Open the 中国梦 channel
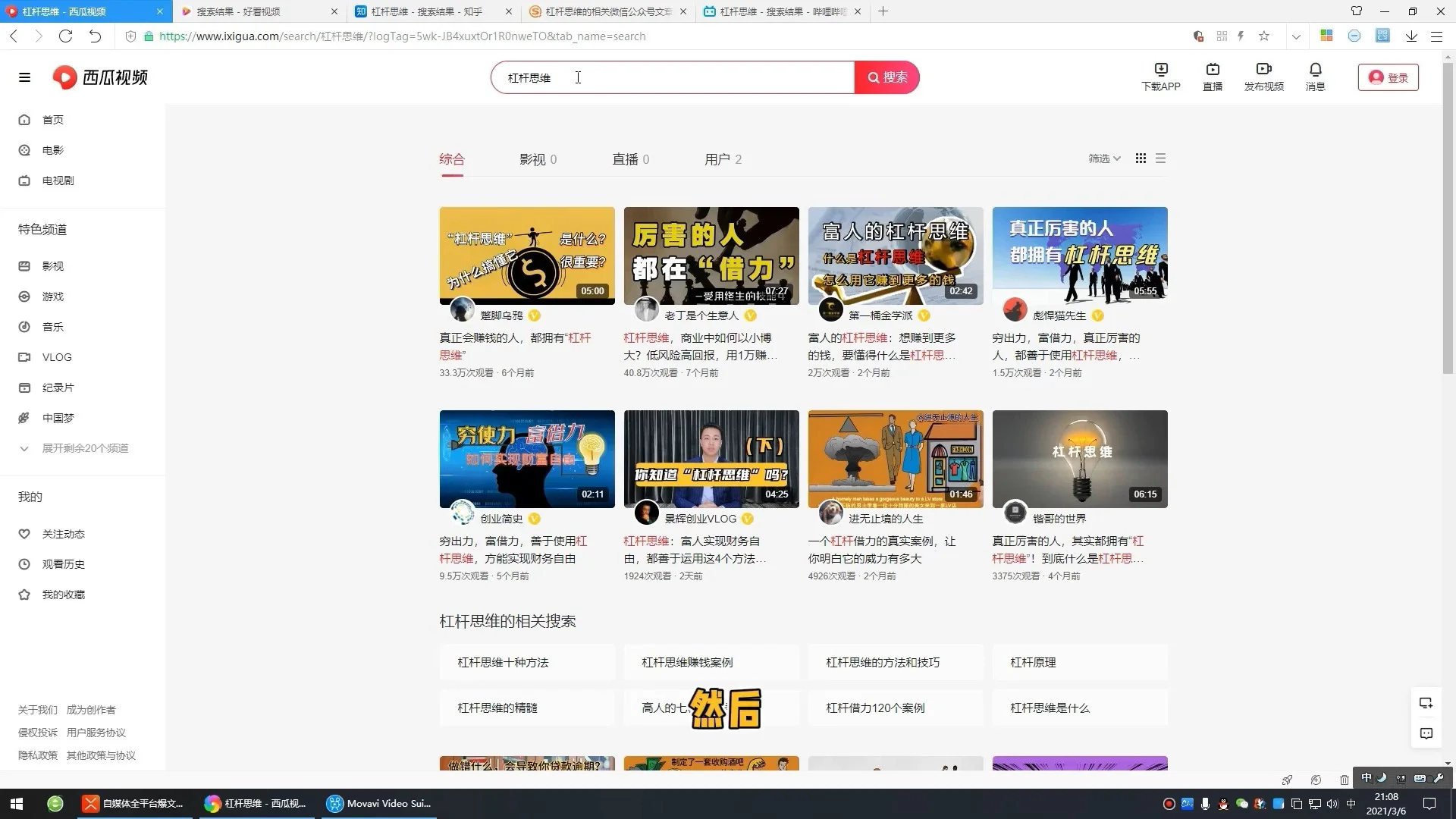Viewport: 1456px width, 819px height. [58, 418]
